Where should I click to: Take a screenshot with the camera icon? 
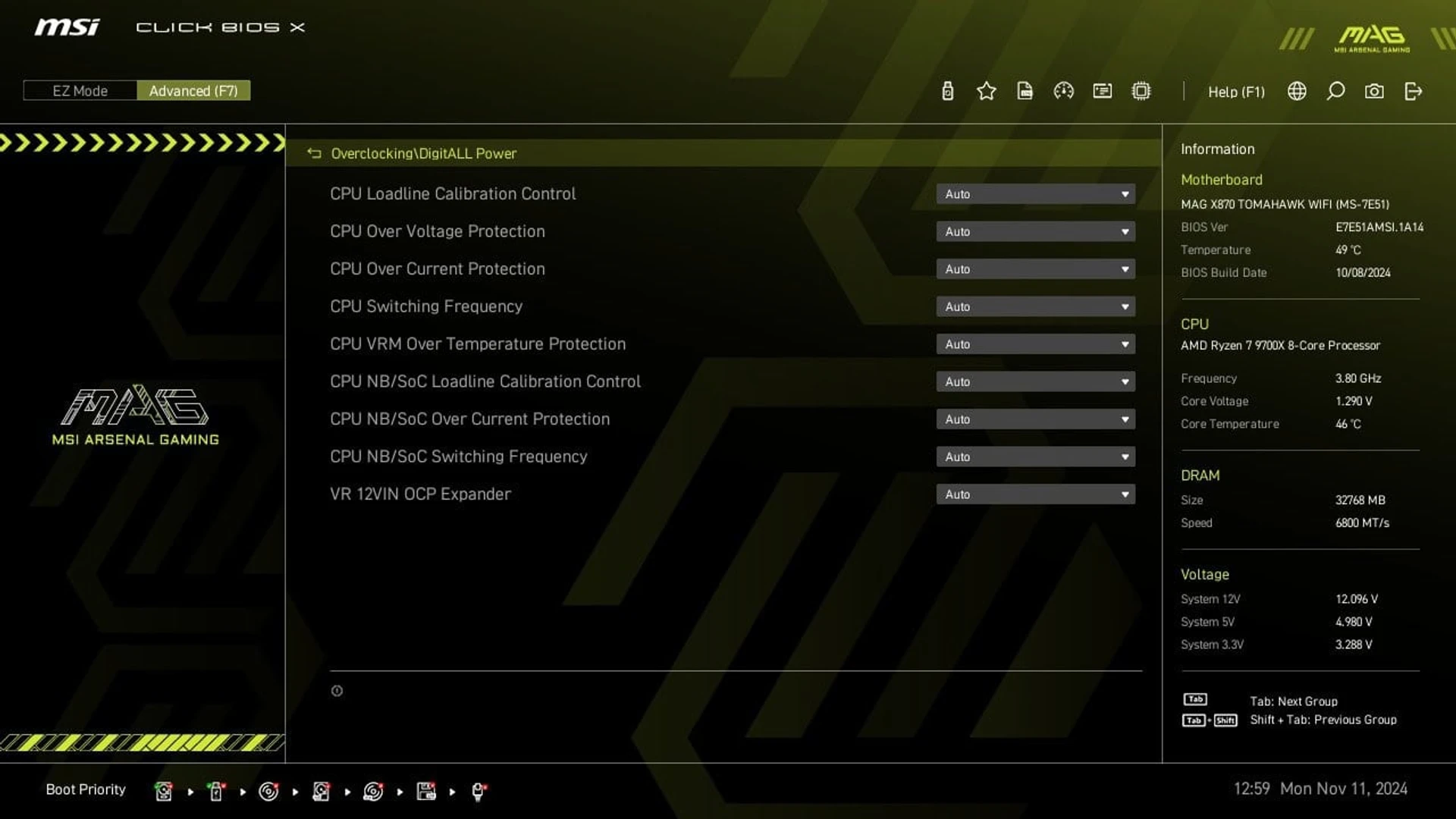1374,91
